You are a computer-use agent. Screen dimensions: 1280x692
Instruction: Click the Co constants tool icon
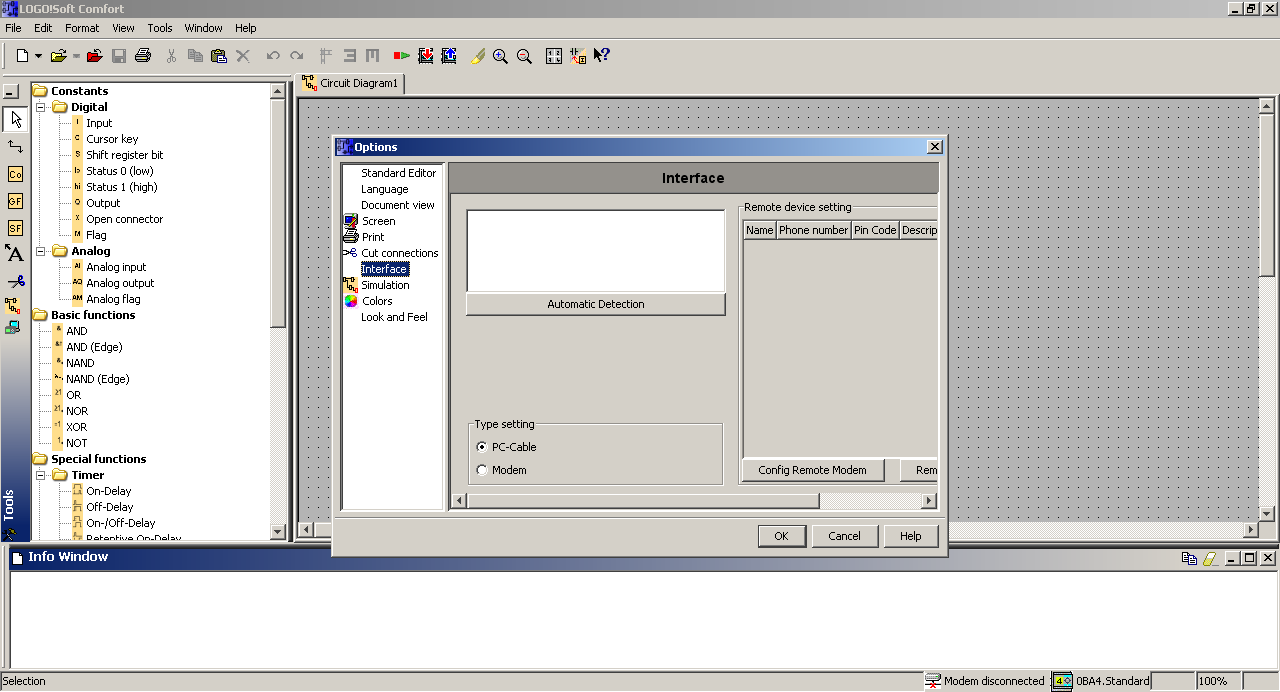(15, 174)
